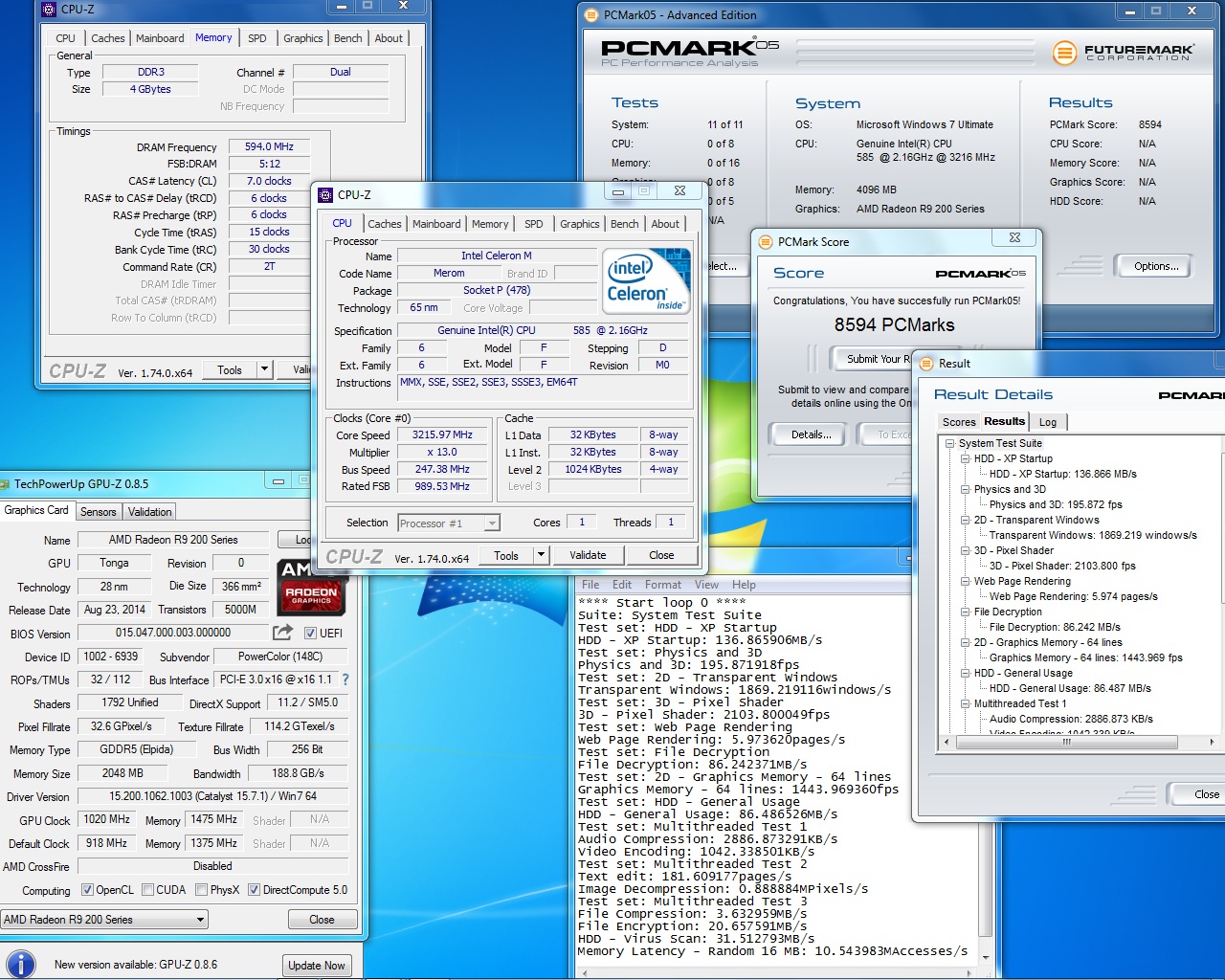Collapse the System Test Suite tree node

click(950, 443)
